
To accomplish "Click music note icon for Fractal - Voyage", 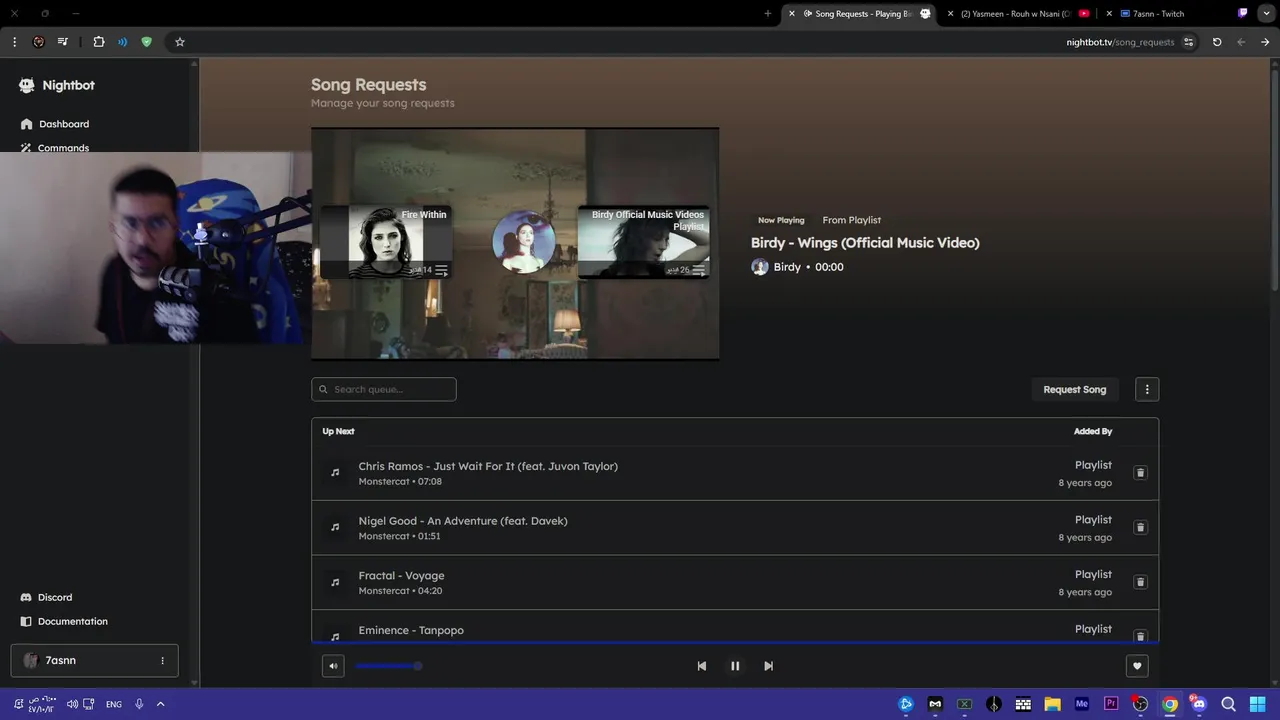I will (335, 582).
